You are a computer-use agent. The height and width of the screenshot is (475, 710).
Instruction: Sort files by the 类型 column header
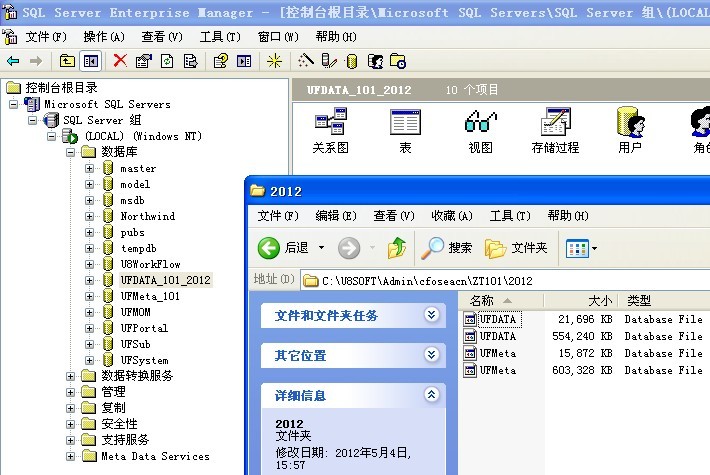[x=664, y=301]
